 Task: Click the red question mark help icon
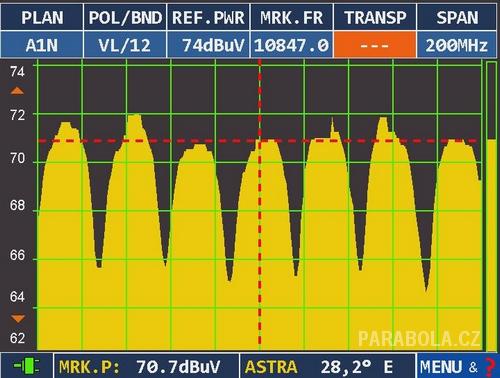(x=490, y=367)
